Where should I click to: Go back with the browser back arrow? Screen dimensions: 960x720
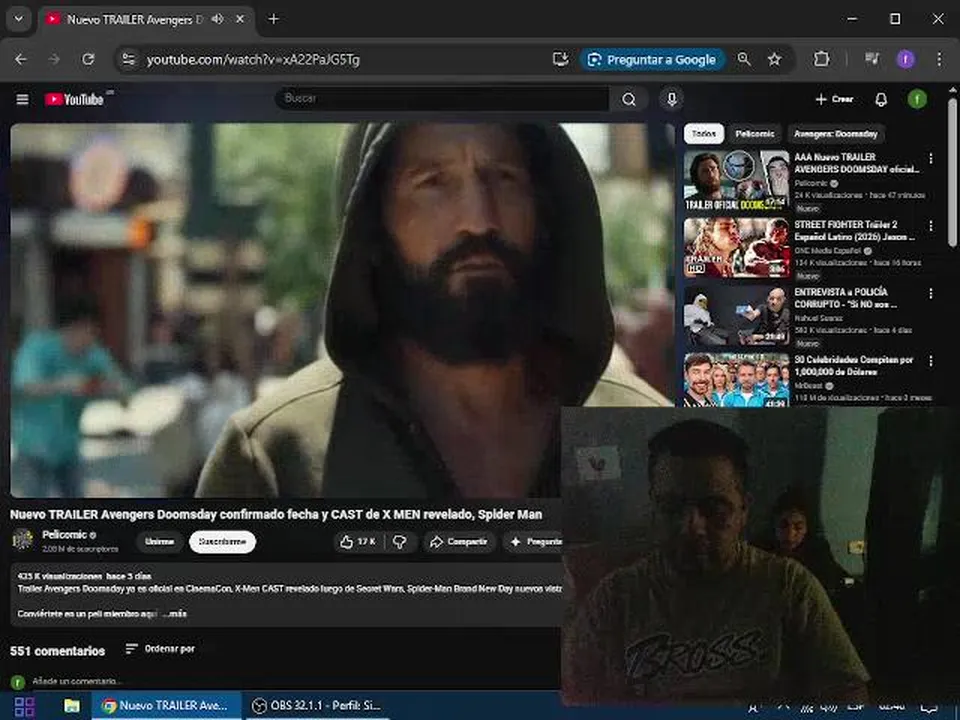(21, 59)
